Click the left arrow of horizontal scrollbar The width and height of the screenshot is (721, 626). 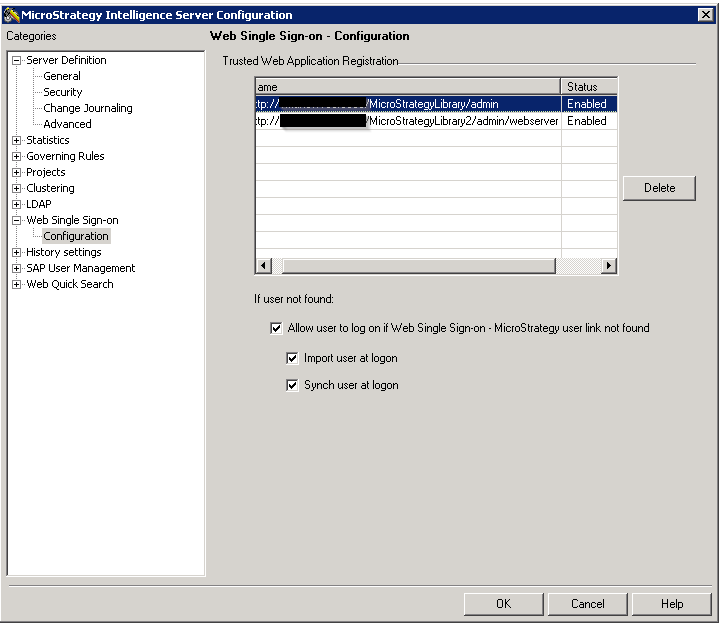point(263,265)
